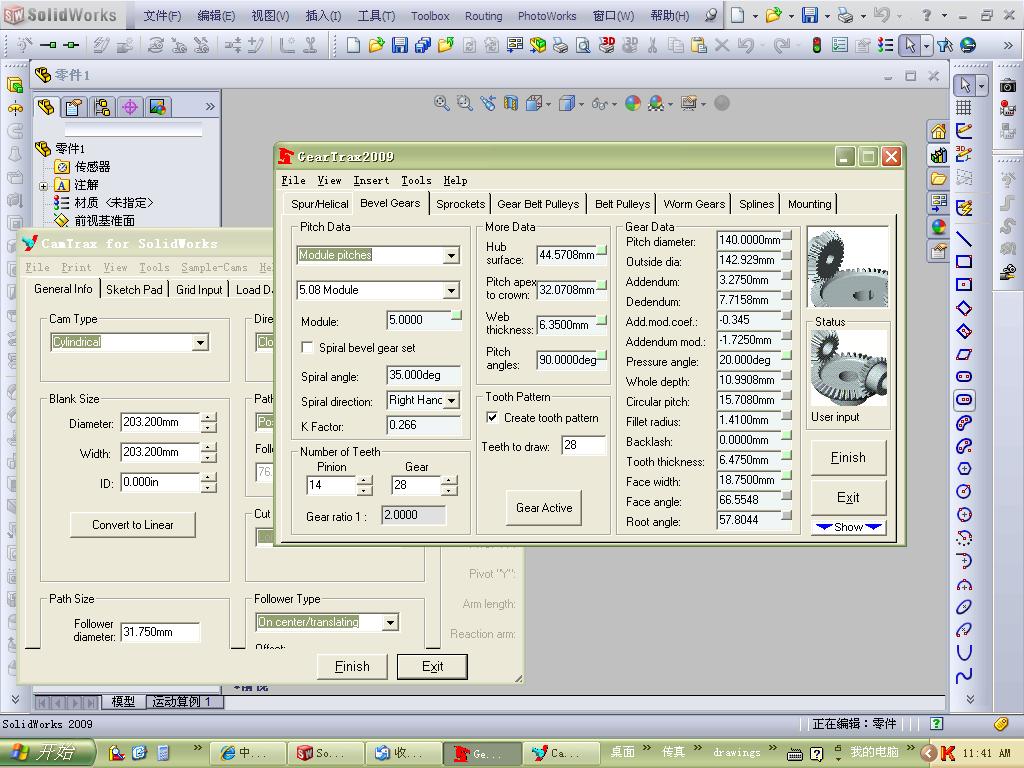1024x768 pixels.
Task: Open the DimXpertManager tab icon
Action: (x=130, y=106)
